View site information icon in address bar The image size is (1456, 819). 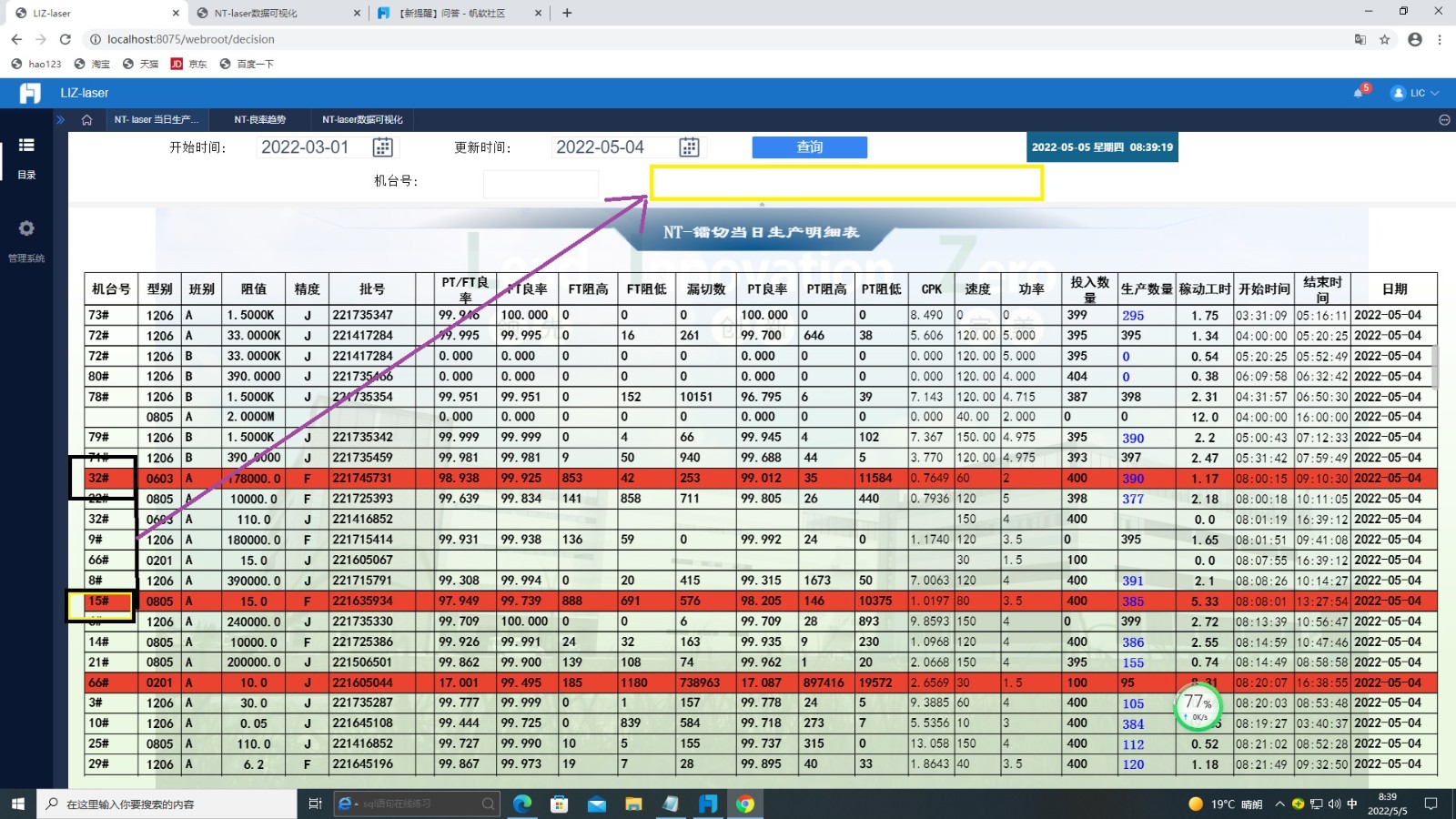[95, 39]
